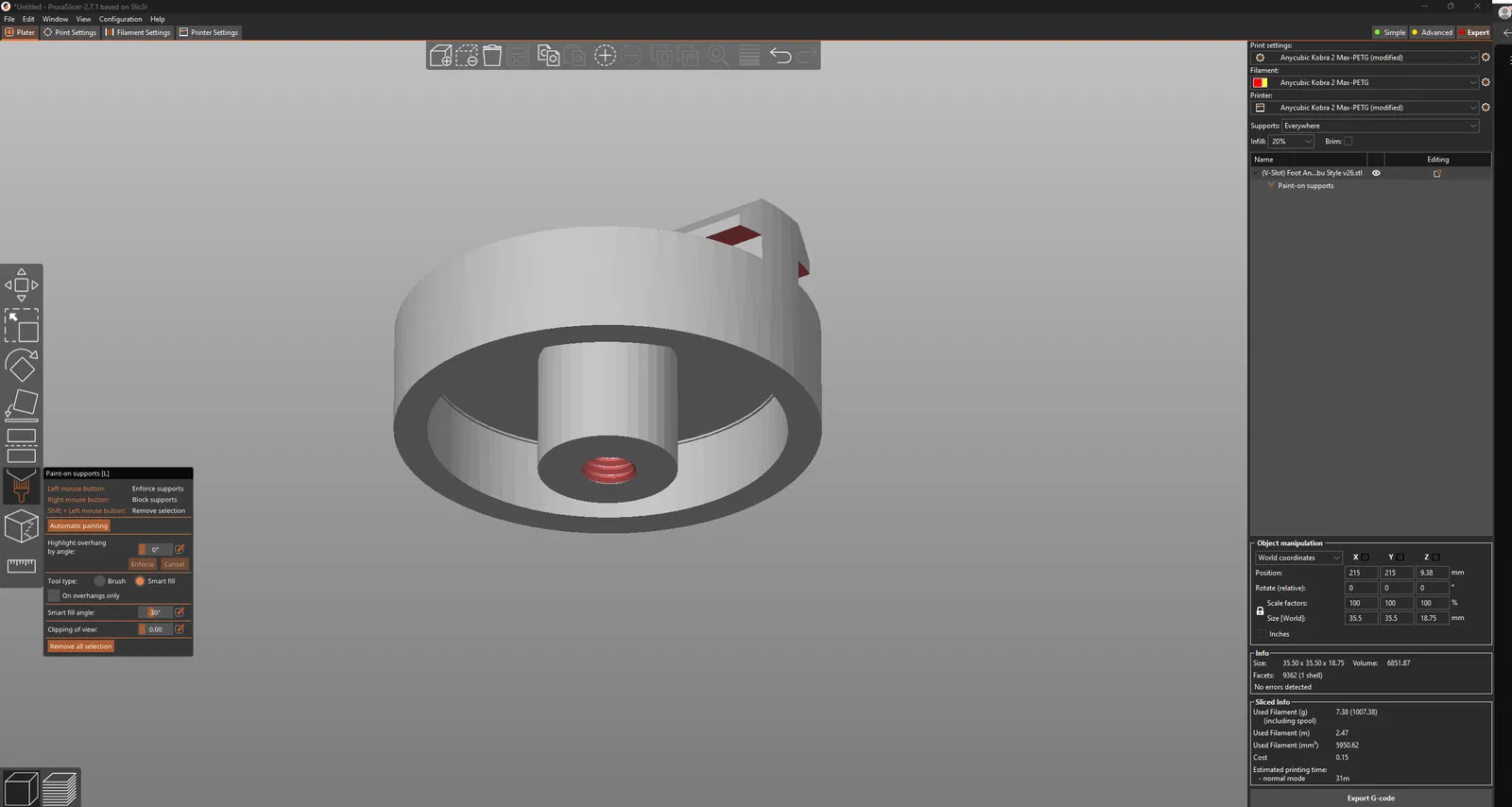Click the filament color swatch
This screenshot has width=1512, height=807.
[1260, 82]
